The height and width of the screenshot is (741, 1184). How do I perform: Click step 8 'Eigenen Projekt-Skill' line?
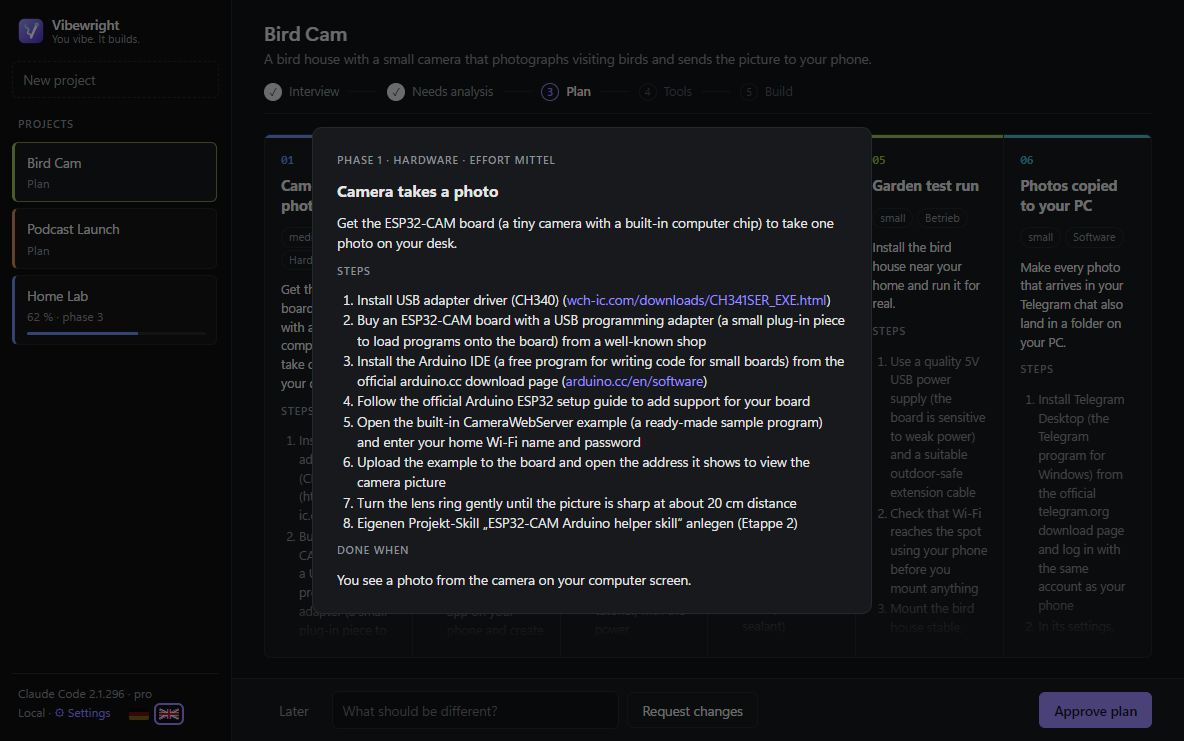(577, 523)
